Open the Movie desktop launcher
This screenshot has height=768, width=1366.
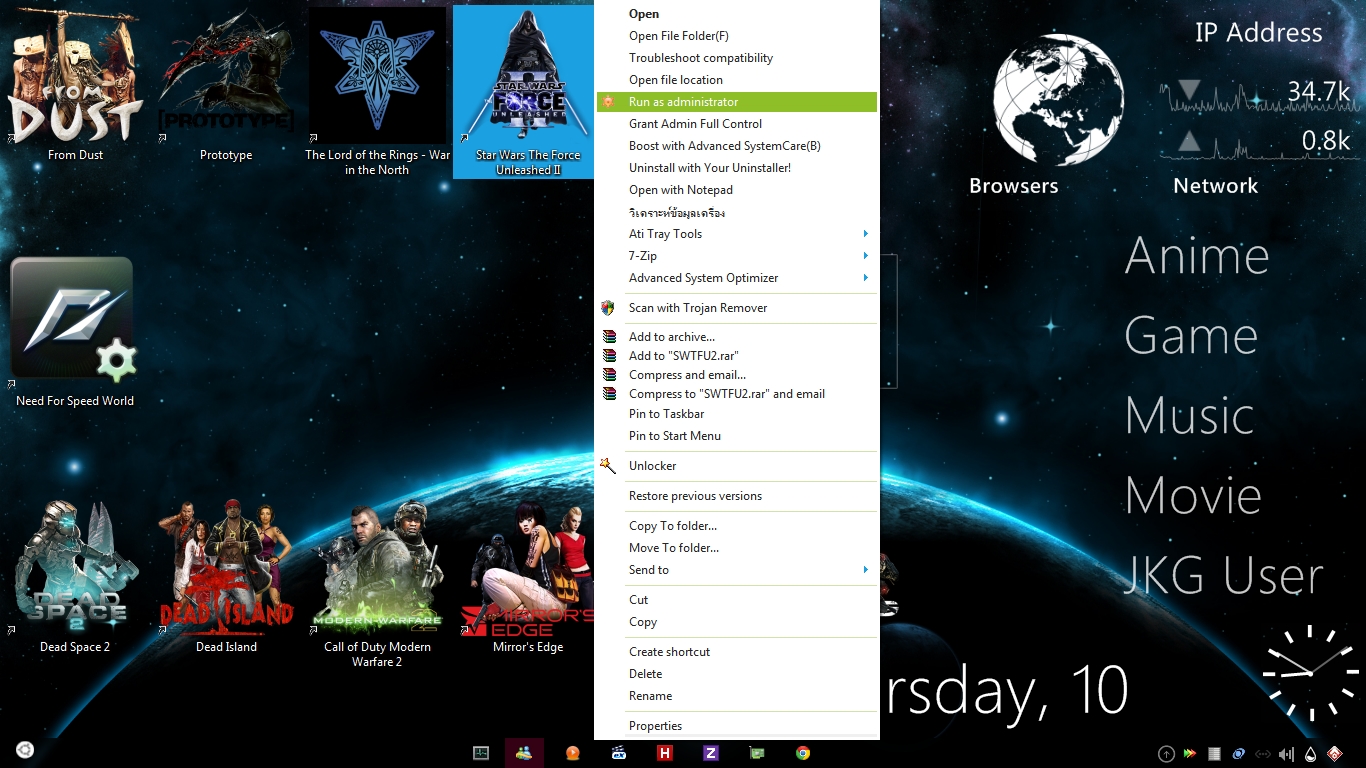click(x=1193, y=496)
